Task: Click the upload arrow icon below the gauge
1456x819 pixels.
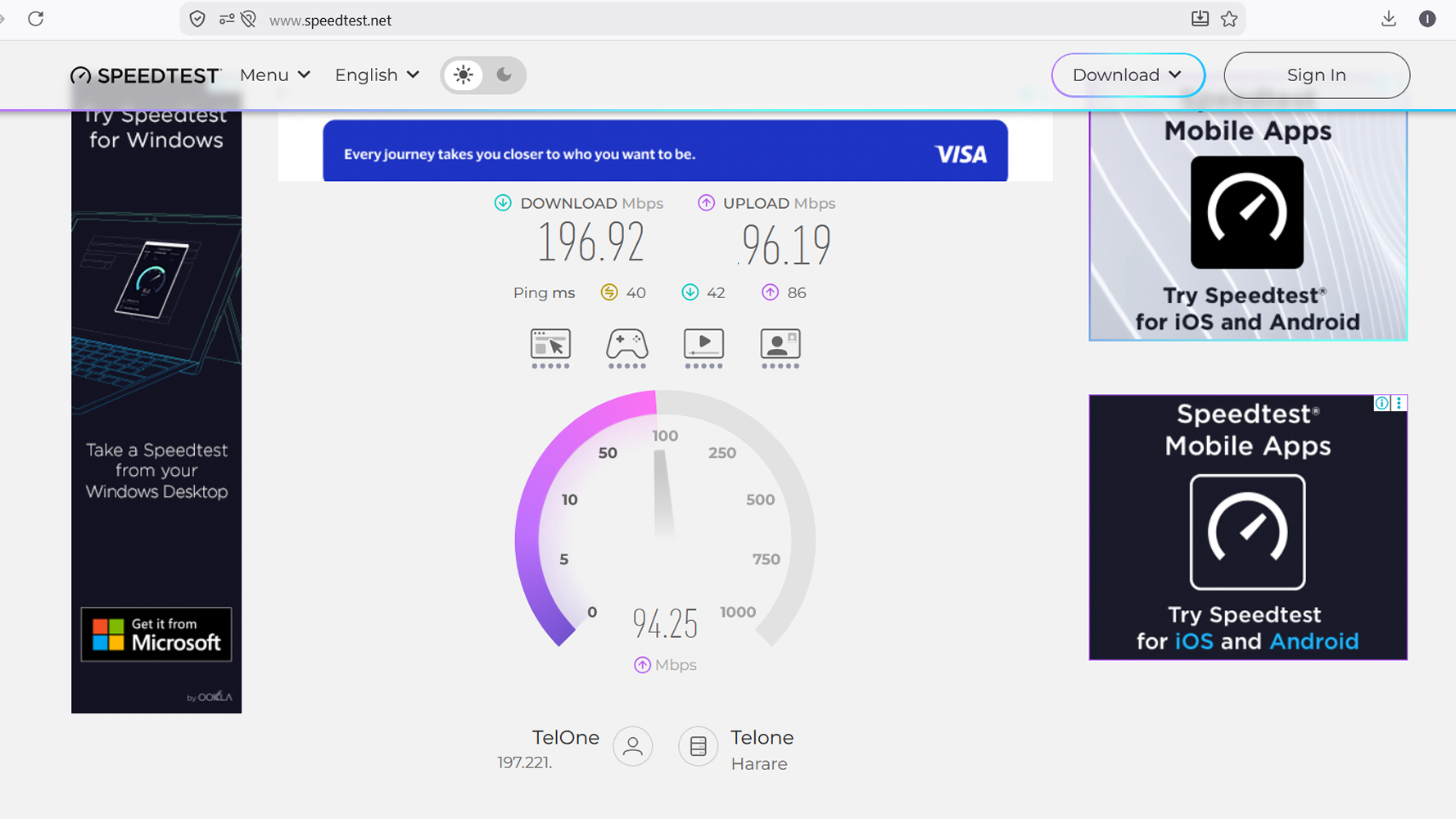Action: [x=643, y=665]
